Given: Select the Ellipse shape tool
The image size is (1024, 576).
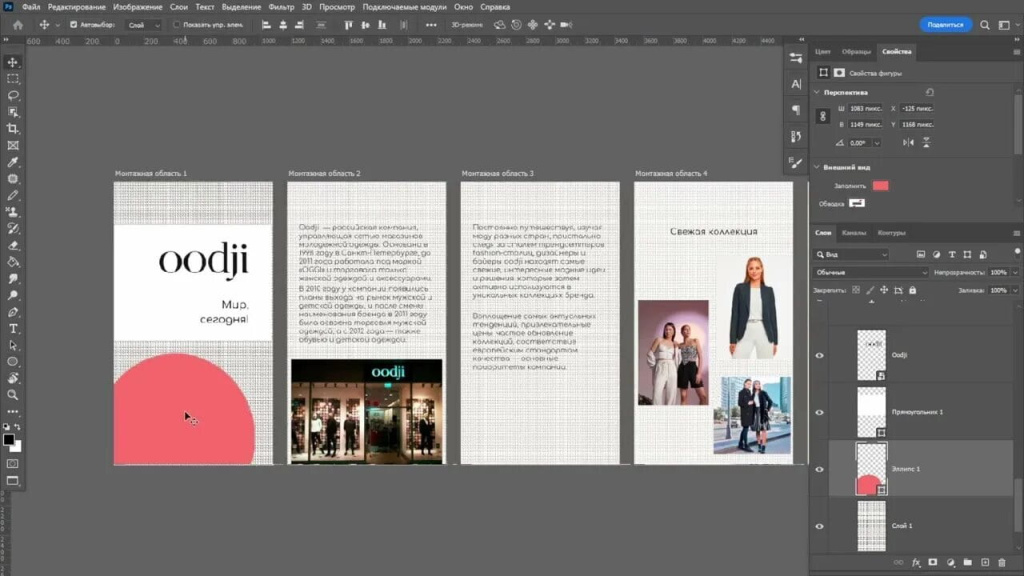Looking at the screenshot, I should 12,362.
